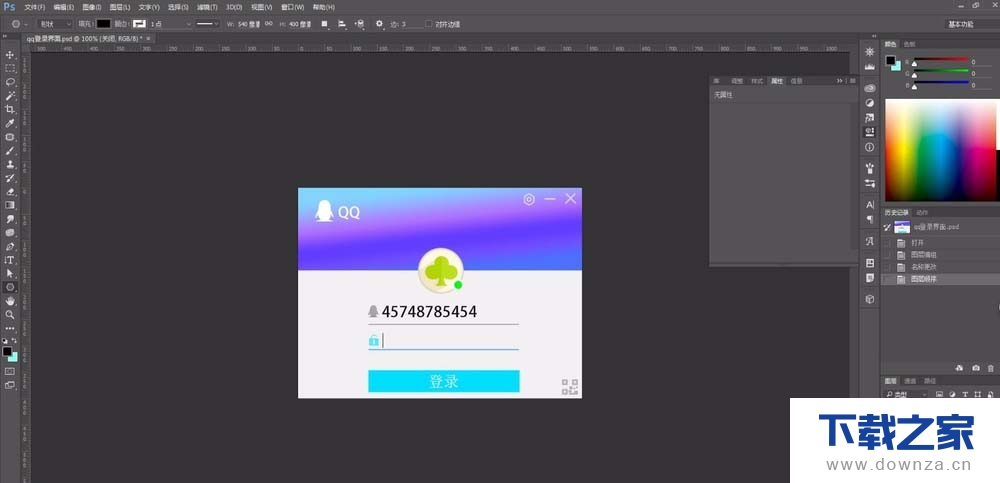
Task: Click the path operations icon in options bar
Action: pos(325,24)
